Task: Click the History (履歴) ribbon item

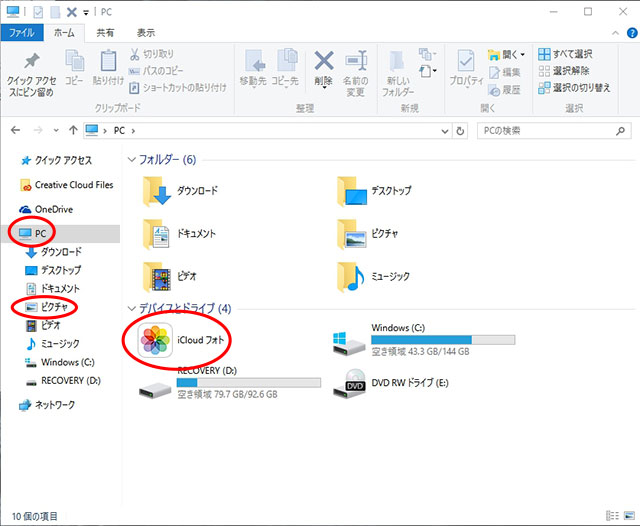Action: 504,90
